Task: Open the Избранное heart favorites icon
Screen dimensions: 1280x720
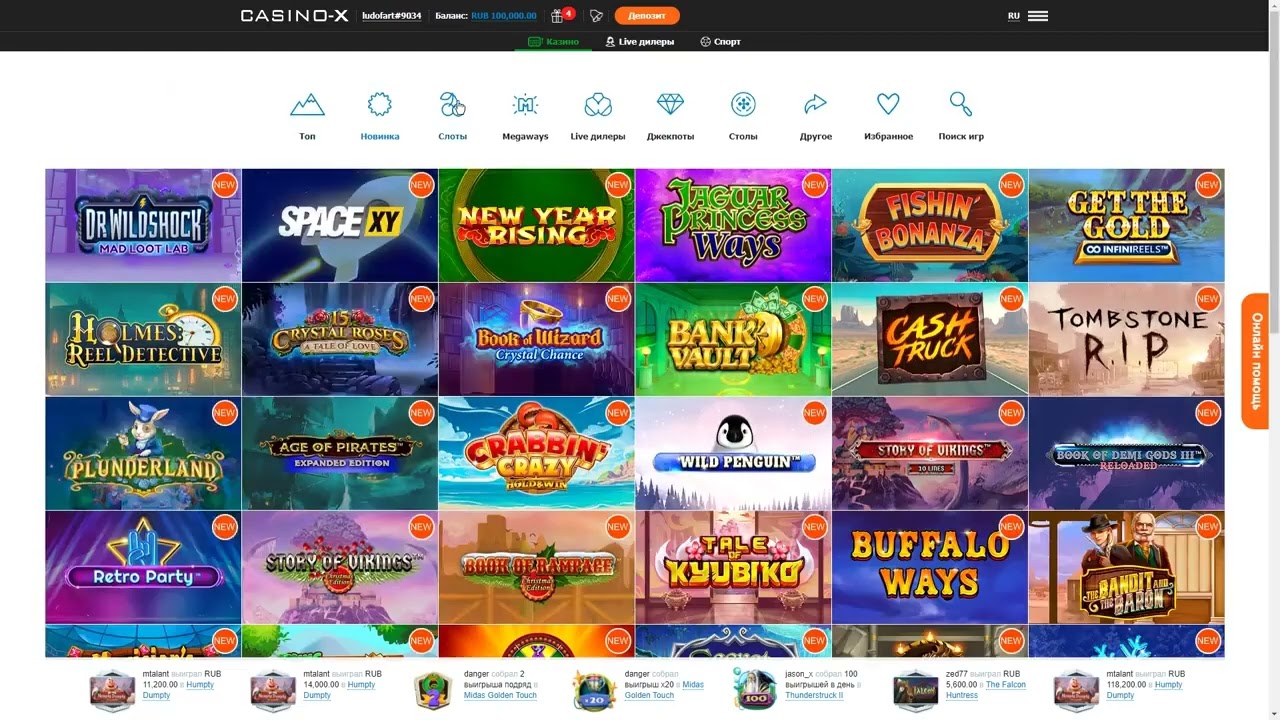Action: click(888, 105)
